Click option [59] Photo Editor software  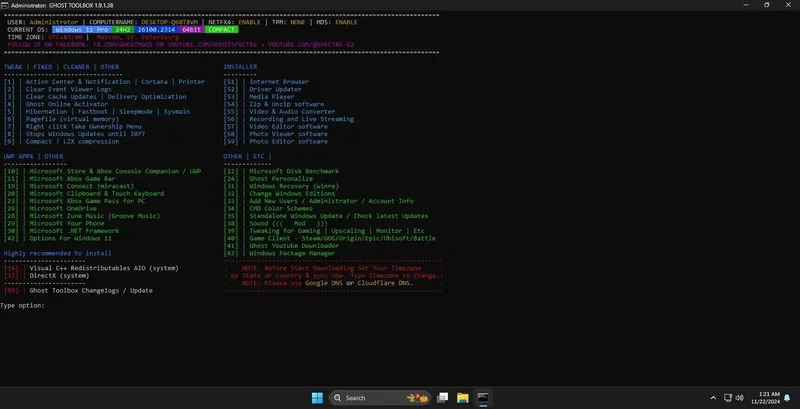tap(276, 141)
